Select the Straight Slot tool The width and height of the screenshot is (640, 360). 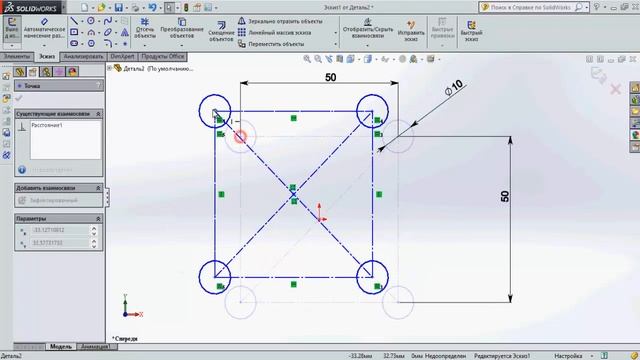coord(74,43)
